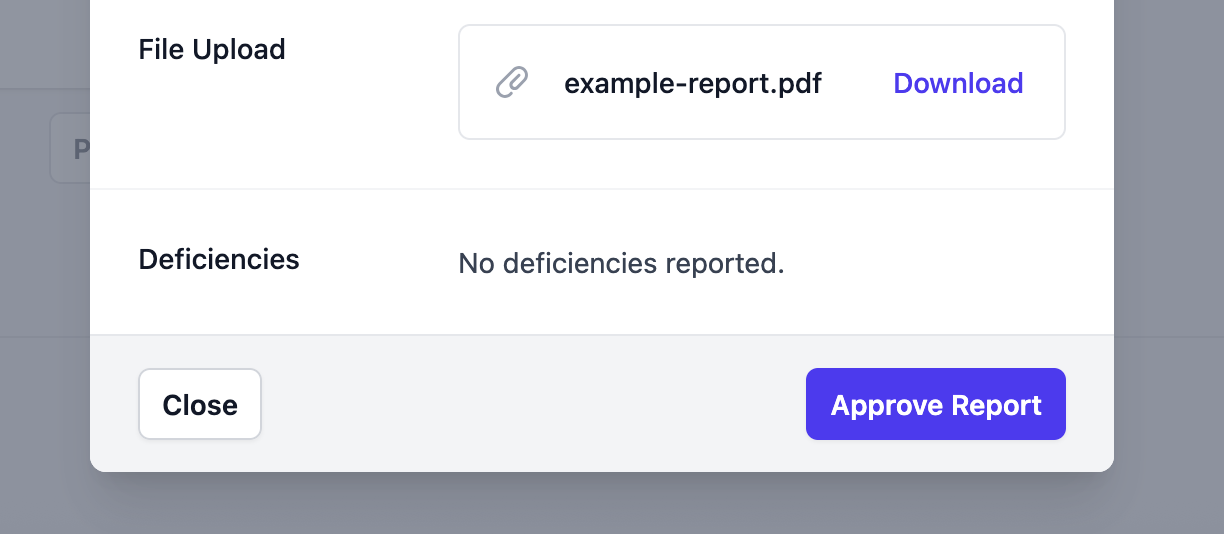This screenshot has width=1224, height=534.
Task: Click the File Upload field label
Action: [x=212, y=49]
